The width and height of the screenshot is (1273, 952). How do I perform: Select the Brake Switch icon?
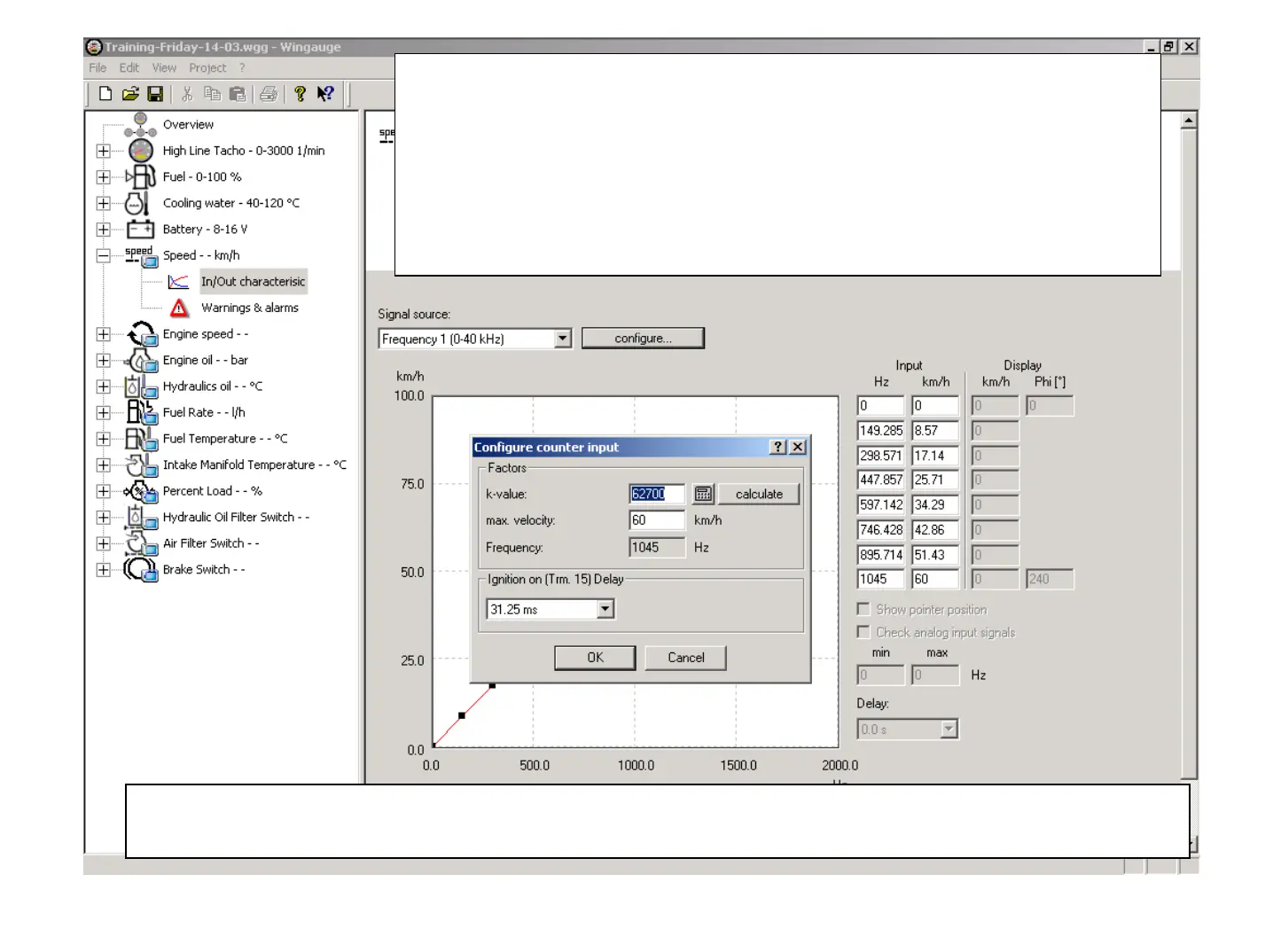point(141,569)
